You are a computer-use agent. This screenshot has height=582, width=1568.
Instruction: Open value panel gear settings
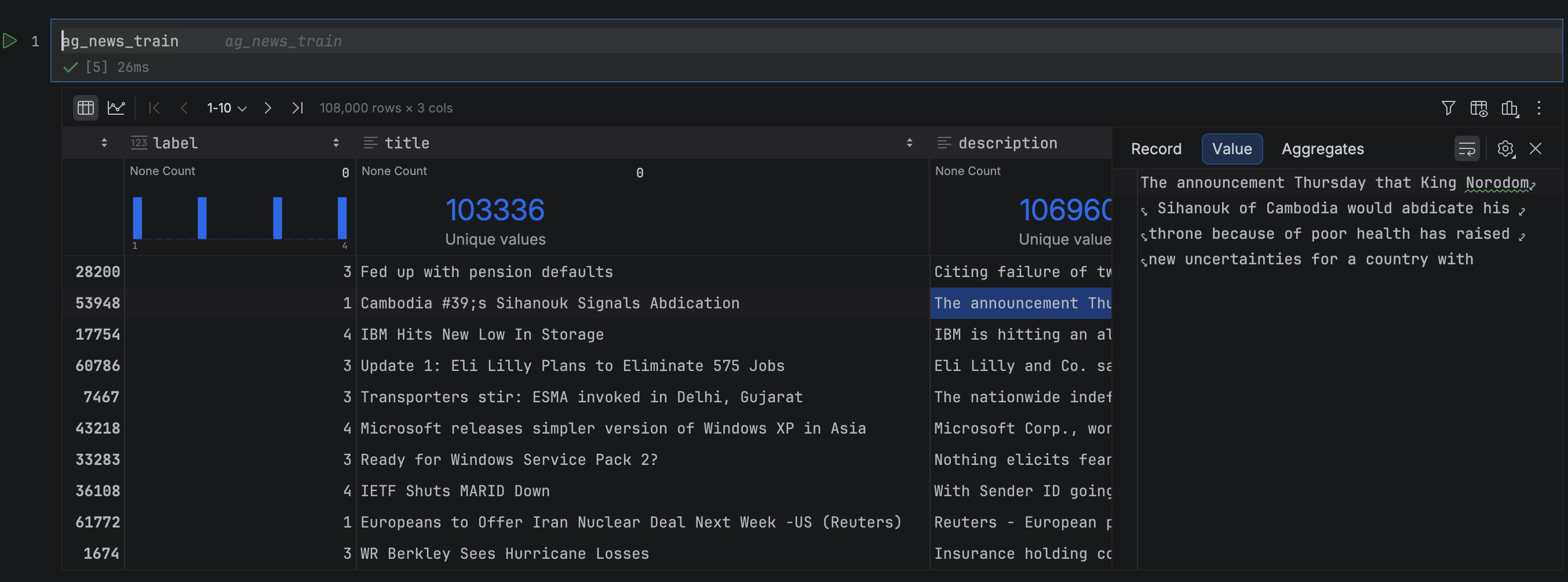[x=1505, y=148]
